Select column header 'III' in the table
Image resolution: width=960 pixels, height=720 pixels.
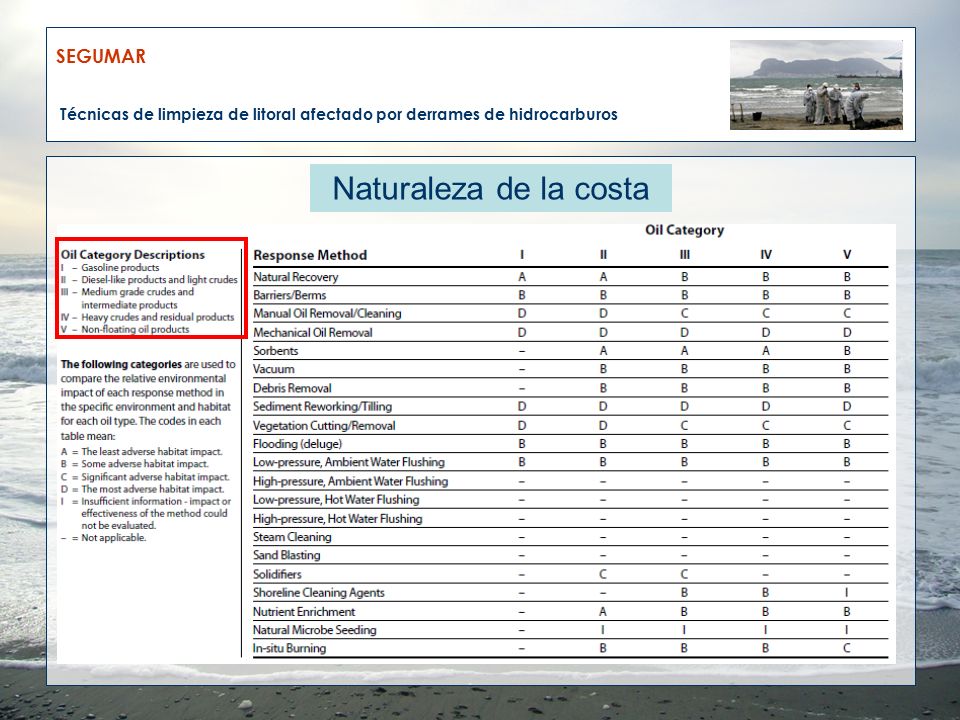pyautogui.click(x=684, y=255)
